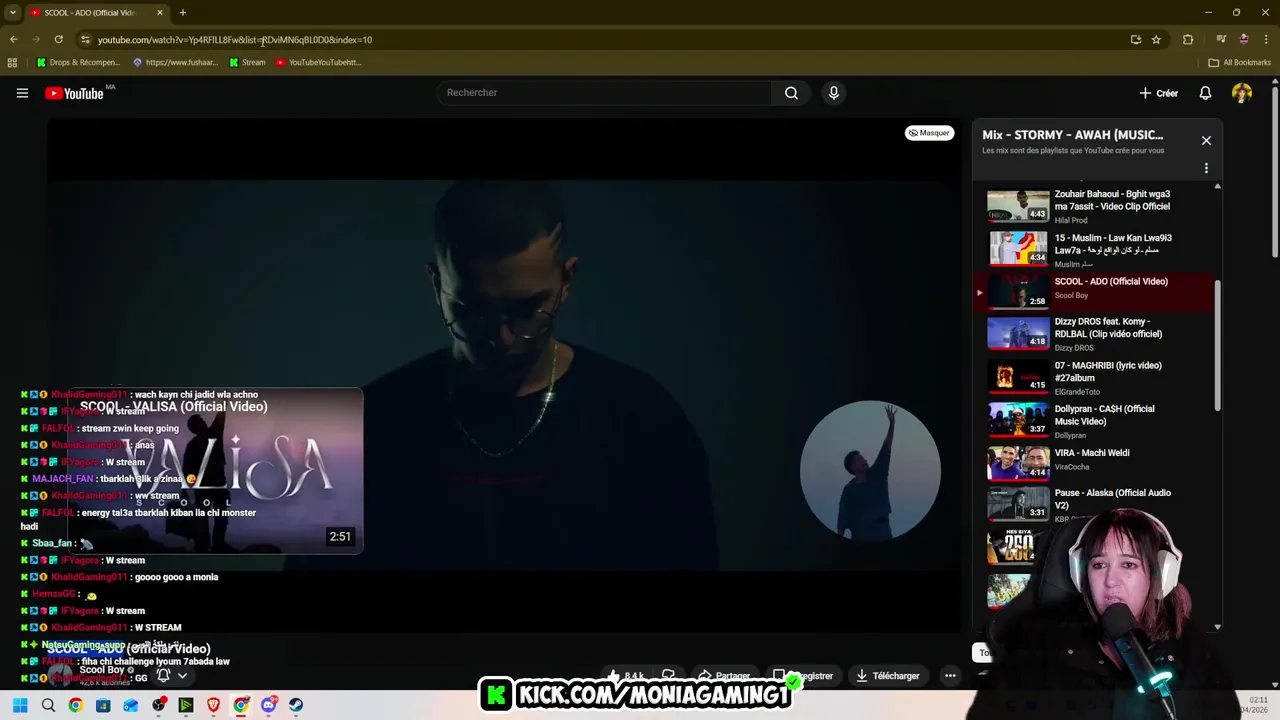Open the tab search dropdown arrow
The height and width of the screenshot is (720, 1280).
point(12,13)
